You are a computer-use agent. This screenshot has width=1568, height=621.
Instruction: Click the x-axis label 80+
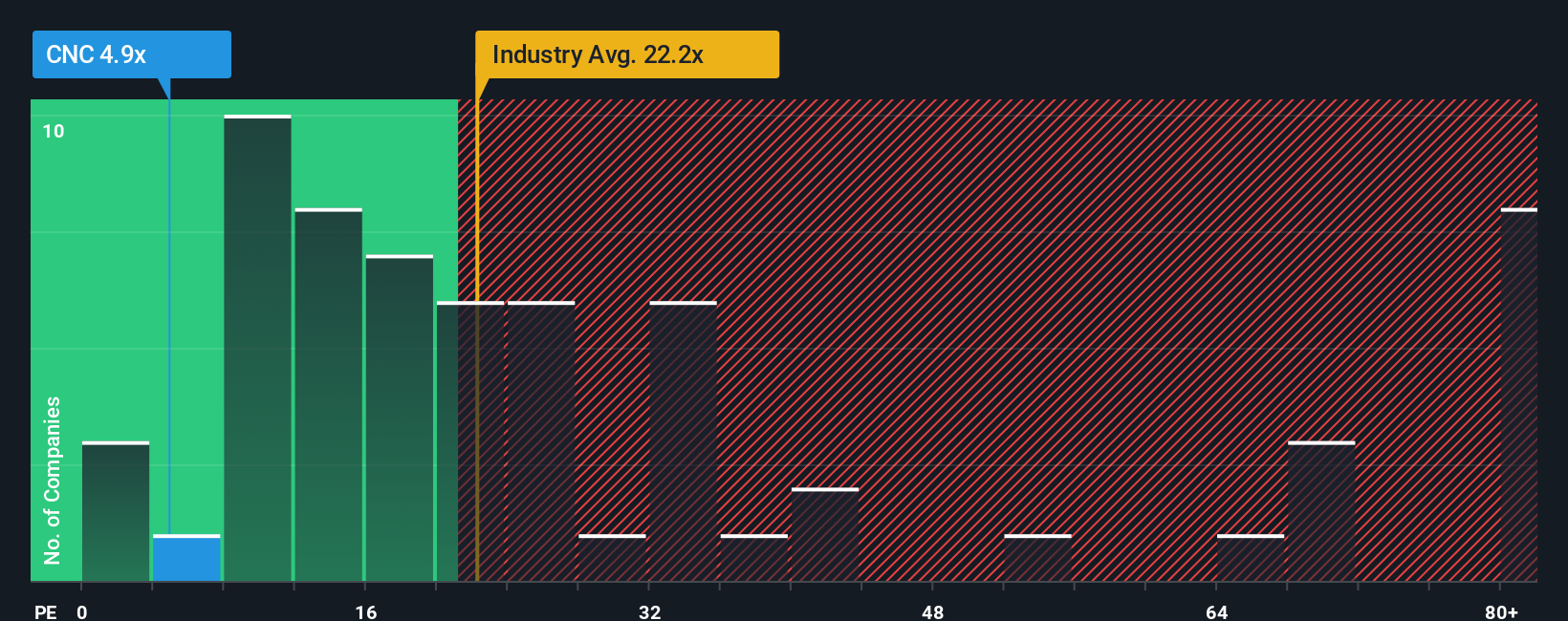coord(1501,611)
